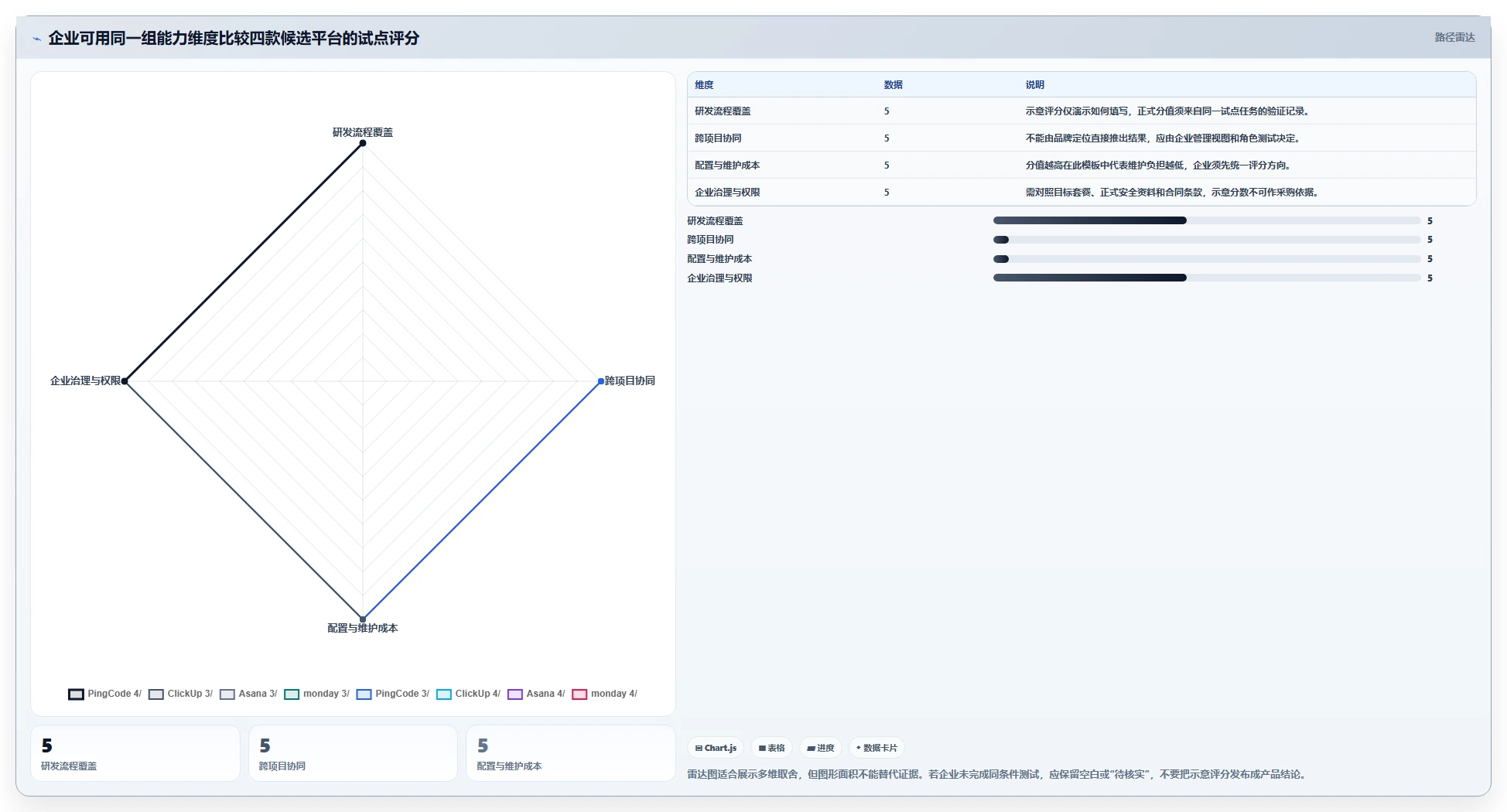Hide the Asana 3/ dataset in legend

[x=248, y=694]
